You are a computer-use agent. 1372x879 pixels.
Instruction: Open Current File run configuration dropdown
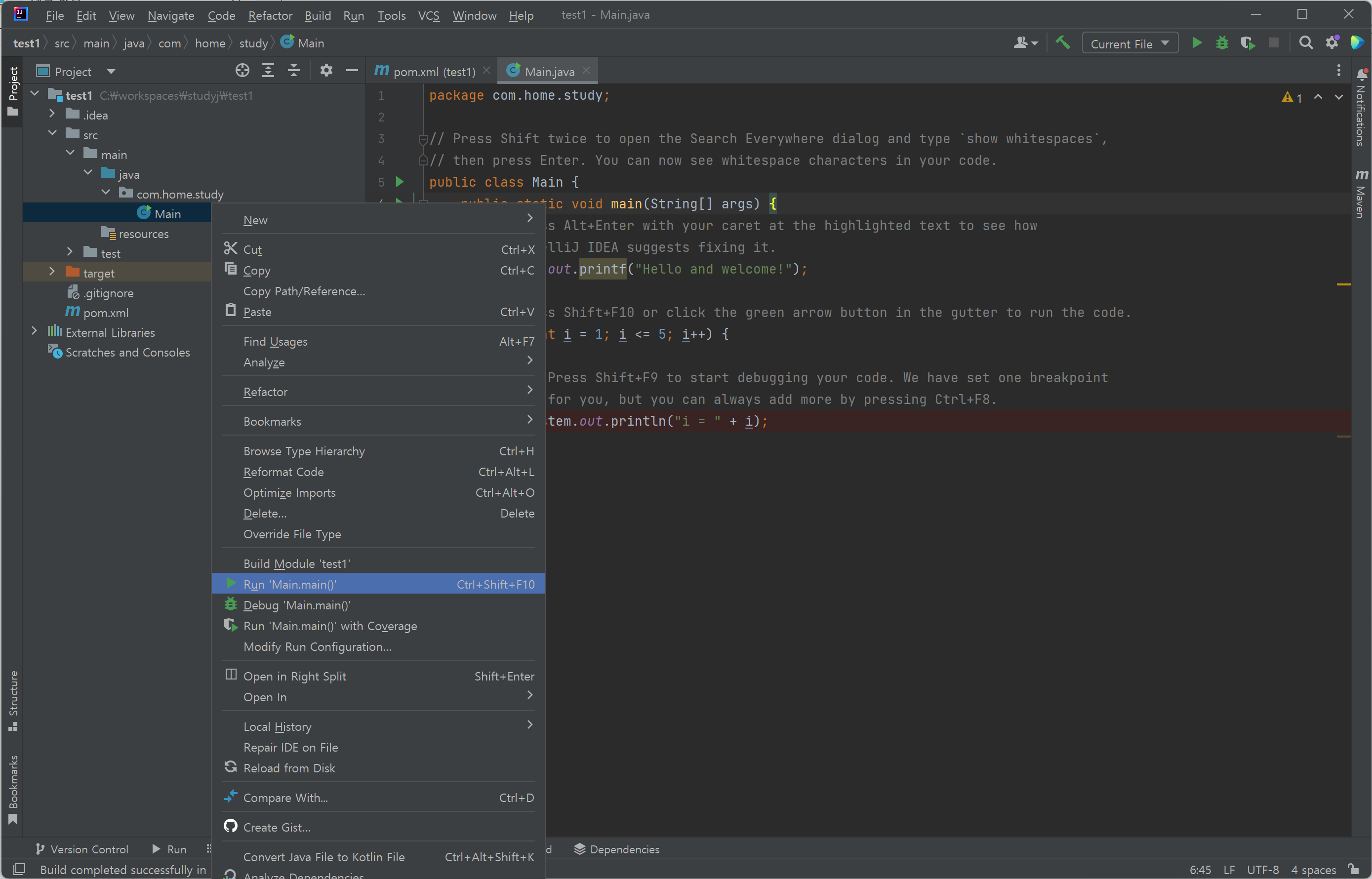[x=1130, y=44]
